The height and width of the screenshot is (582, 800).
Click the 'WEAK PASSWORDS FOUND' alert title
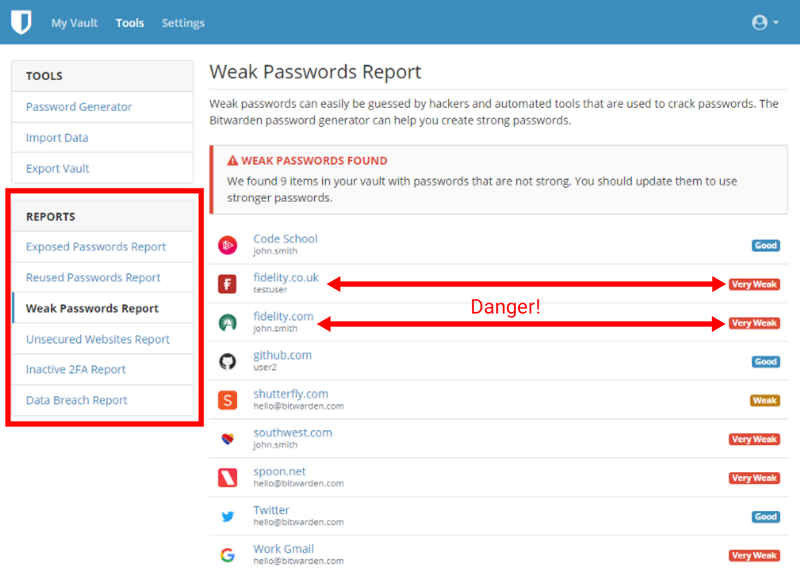[x=314, y=161]
